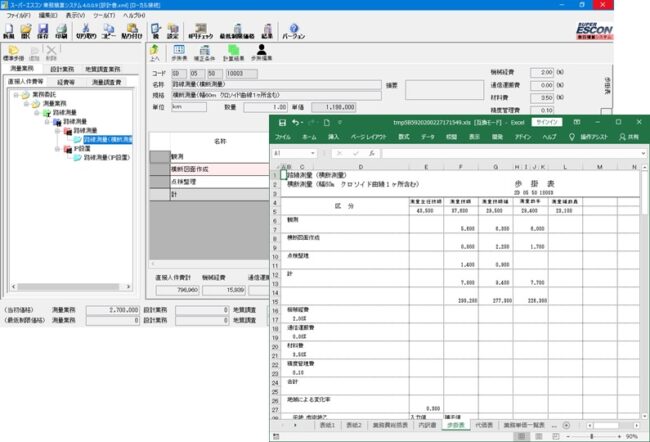Screen dimensions: 650x442
Task: Click the 設定 settings toolbar icon
Action: 172,31
